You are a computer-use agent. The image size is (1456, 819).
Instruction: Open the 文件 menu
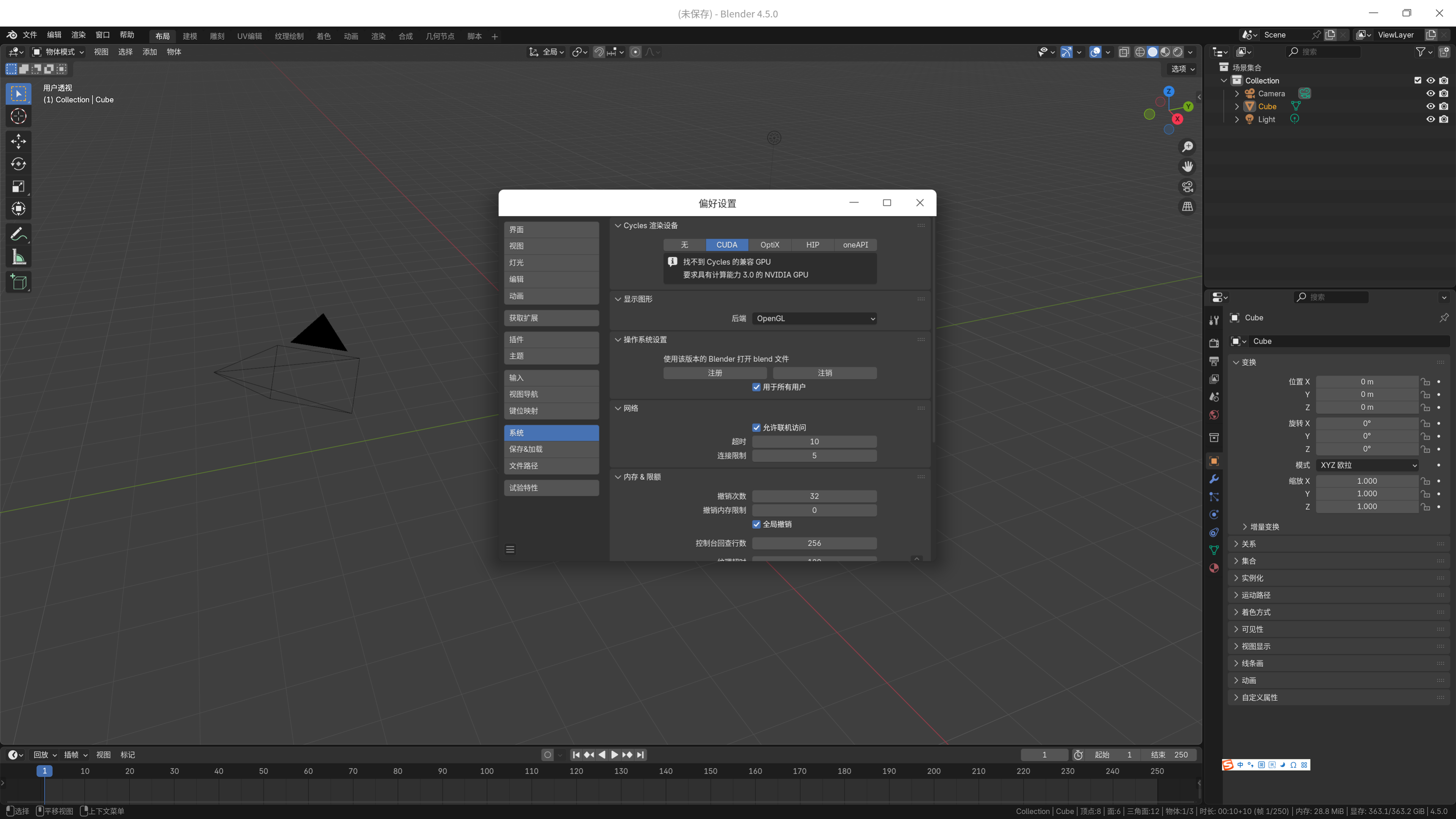click(x=30, y=35)
